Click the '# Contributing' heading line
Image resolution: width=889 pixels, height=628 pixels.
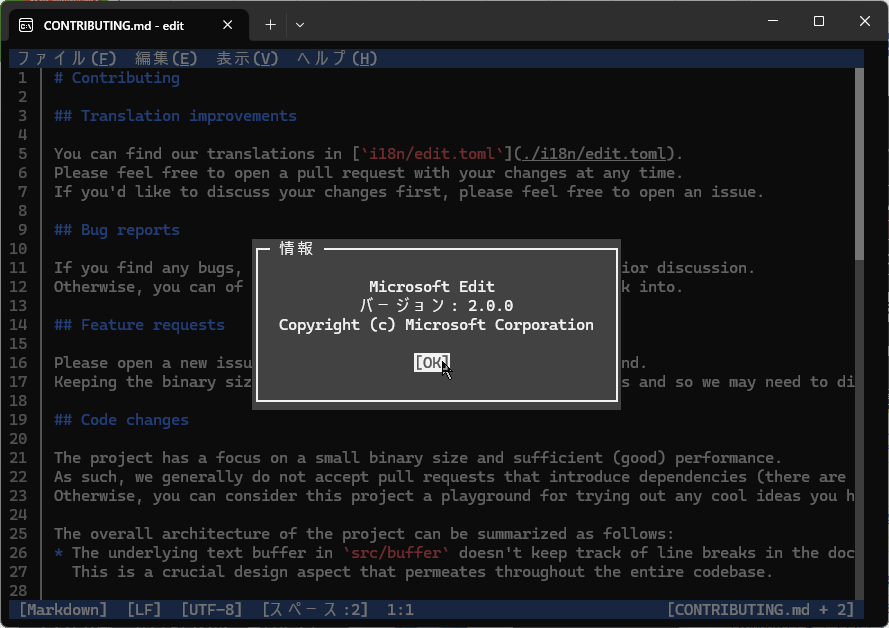pyautogui.click(x=117, y=78)
